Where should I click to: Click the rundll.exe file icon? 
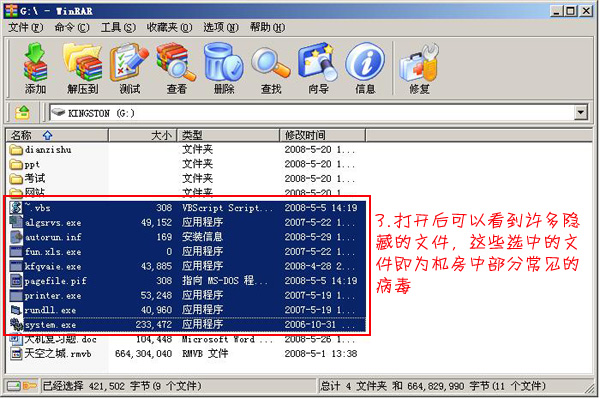point(16,310)
